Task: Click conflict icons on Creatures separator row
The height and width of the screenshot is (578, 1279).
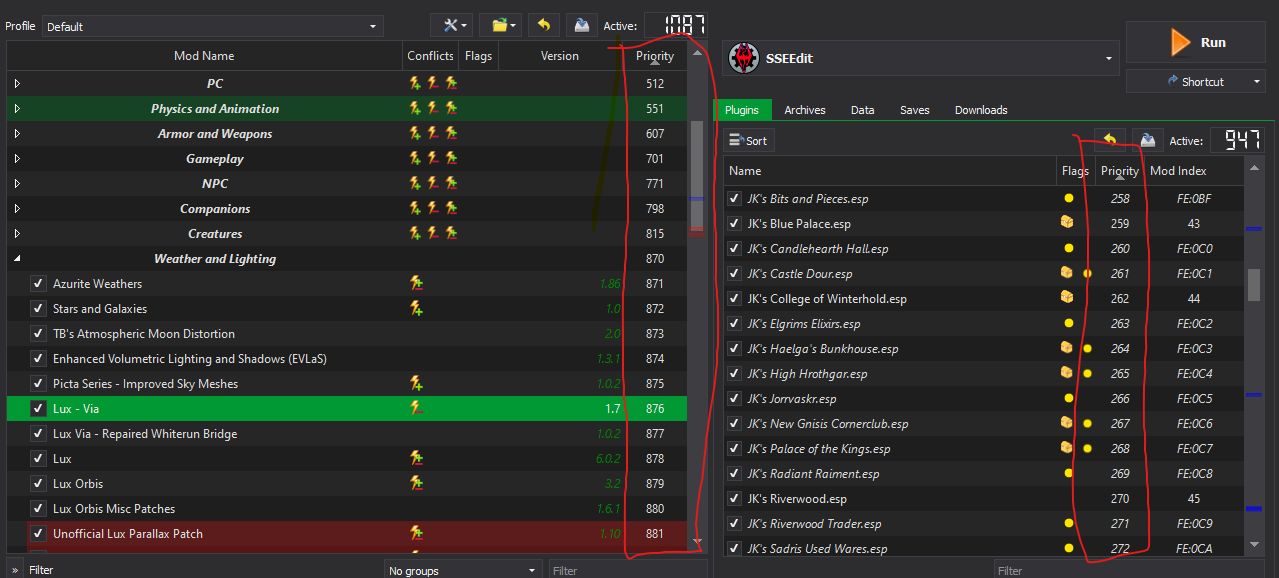Action: pos(433,234)
